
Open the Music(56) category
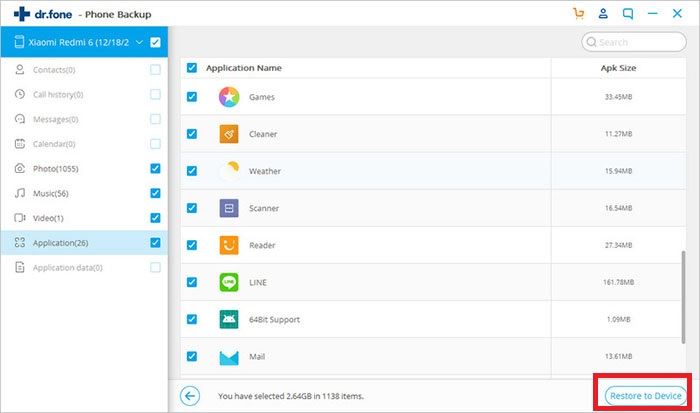[84, 193]
